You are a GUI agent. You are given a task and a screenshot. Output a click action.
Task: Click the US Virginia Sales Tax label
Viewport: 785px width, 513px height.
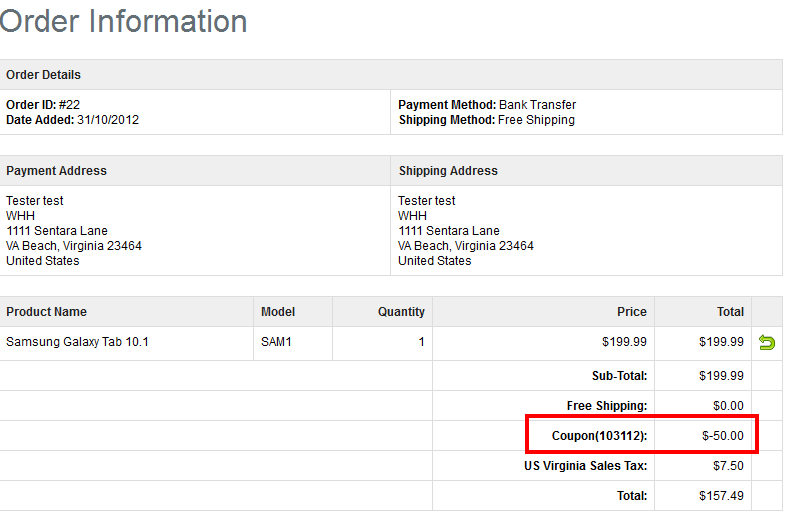[x=586, y=466]
